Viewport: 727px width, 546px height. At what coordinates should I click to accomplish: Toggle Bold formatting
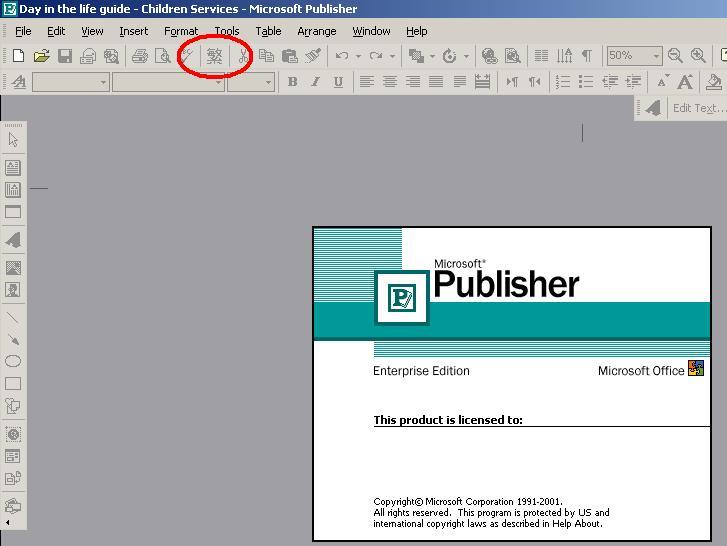click(292, 82)
